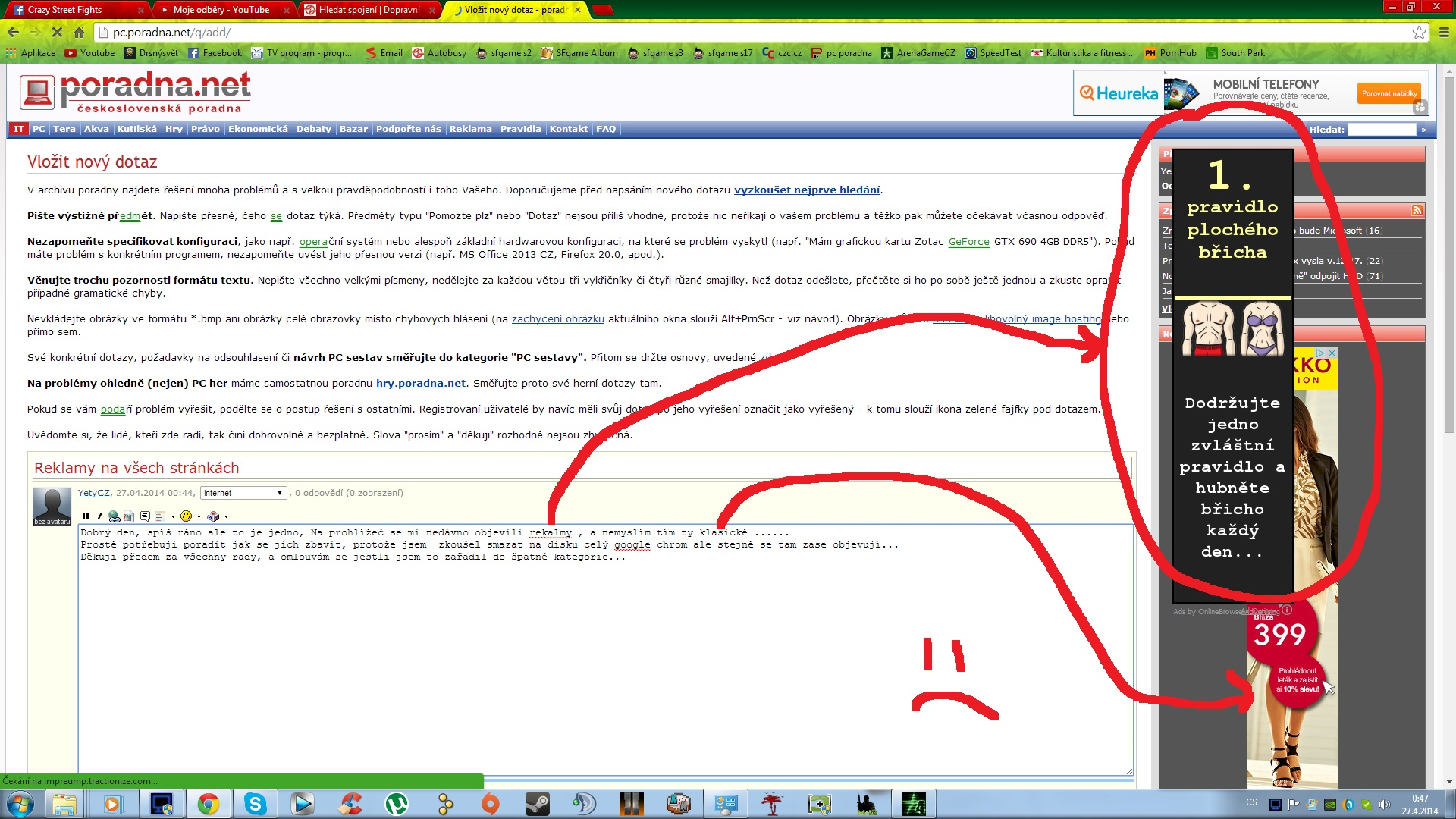Open the Internet category dropdown
The width and height of the screenshot is (1456, 819).
[243, 493]
